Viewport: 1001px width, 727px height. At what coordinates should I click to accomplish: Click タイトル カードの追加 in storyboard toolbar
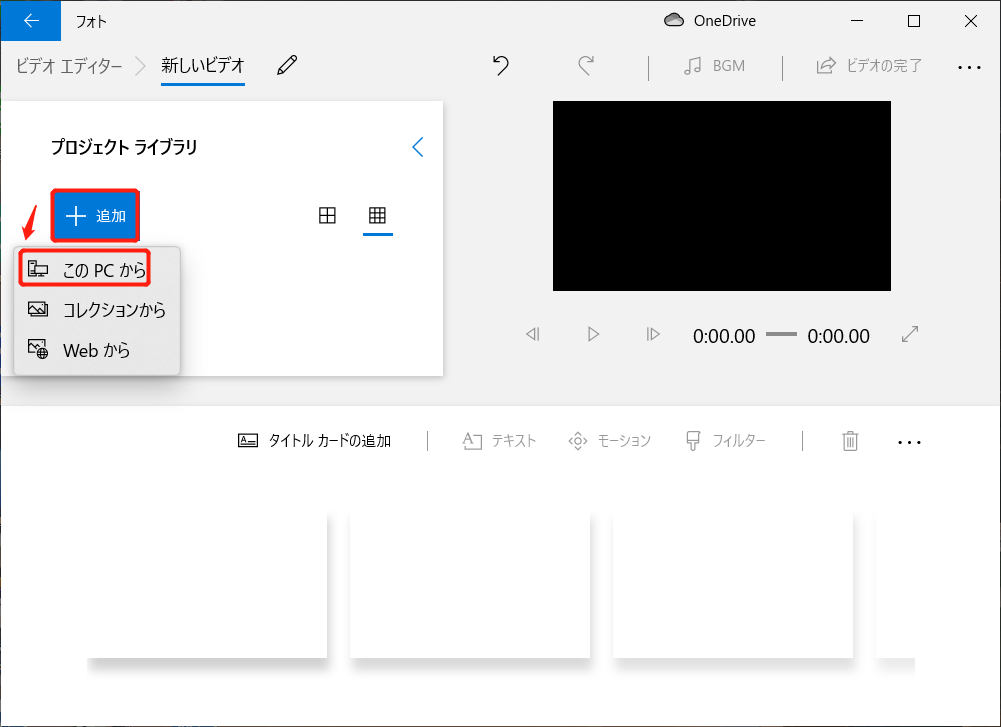314,440
